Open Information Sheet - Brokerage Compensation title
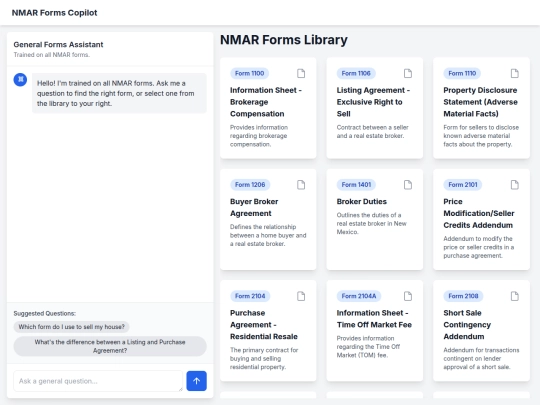540x405 pixels. click(x=266, y=102)
